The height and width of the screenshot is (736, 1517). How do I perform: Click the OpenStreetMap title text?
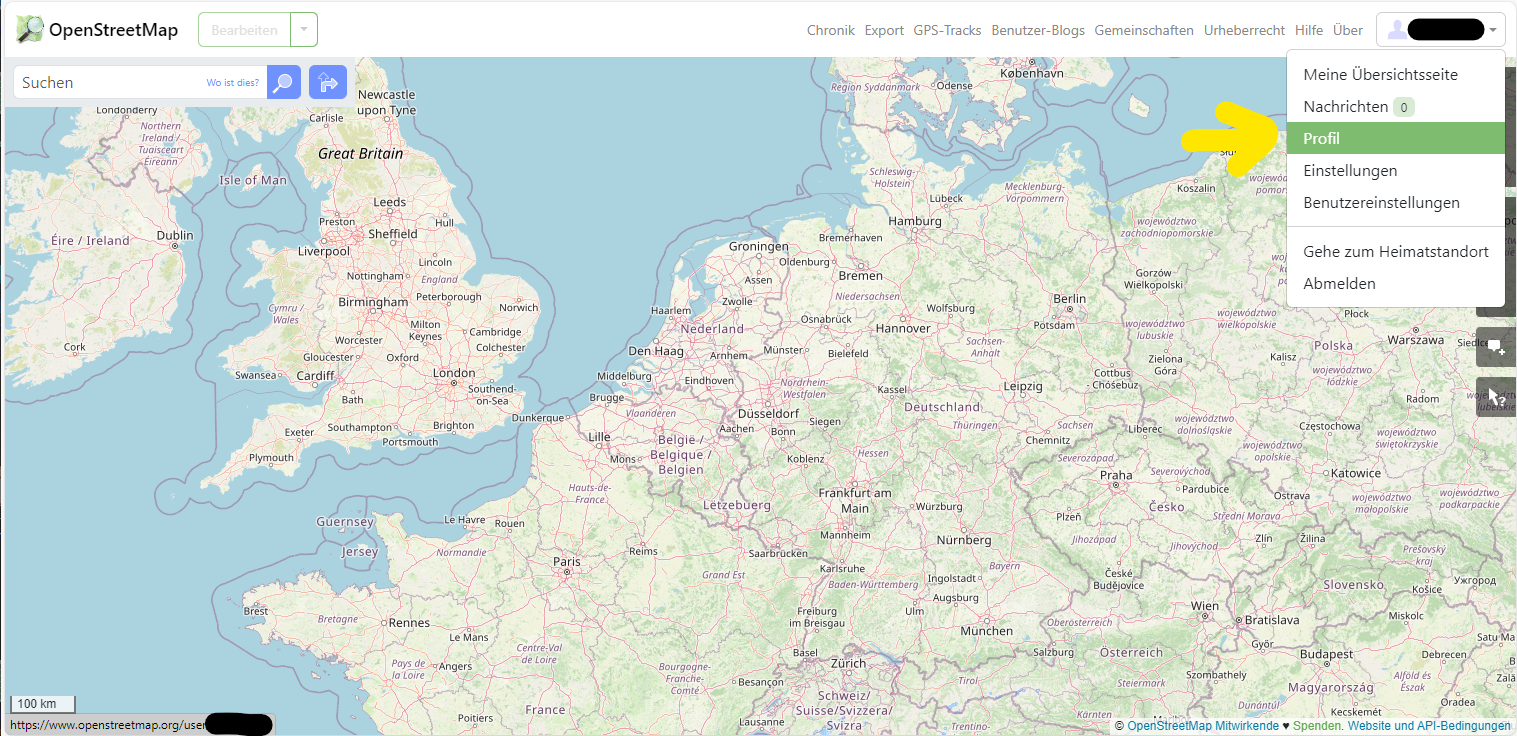[113, 30]
